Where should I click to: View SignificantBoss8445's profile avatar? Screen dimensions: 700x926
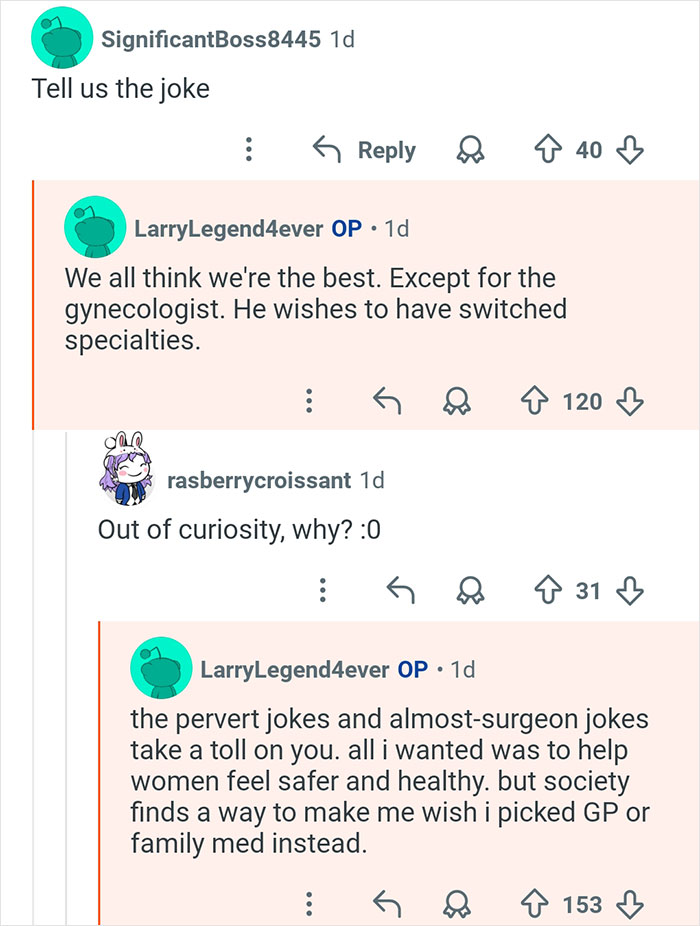(63, 37)
